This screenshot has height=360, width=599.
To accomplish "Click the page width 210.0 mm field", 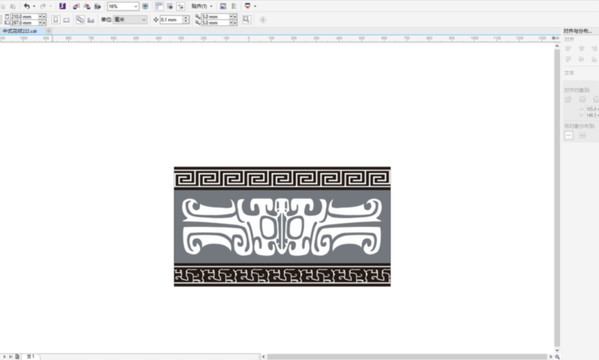I will [25, 17].
